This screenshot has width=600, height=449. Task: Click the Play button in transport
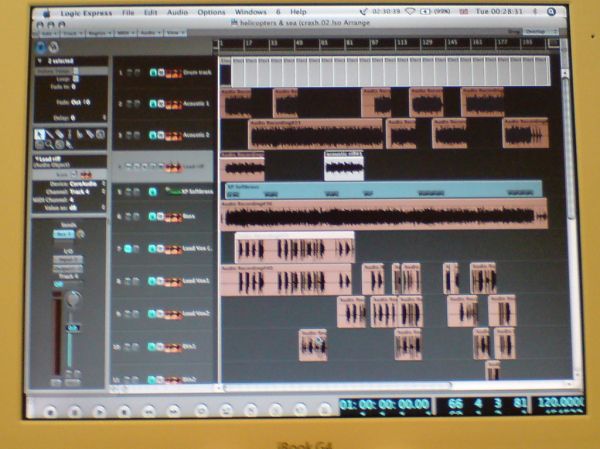click(99, 409)
